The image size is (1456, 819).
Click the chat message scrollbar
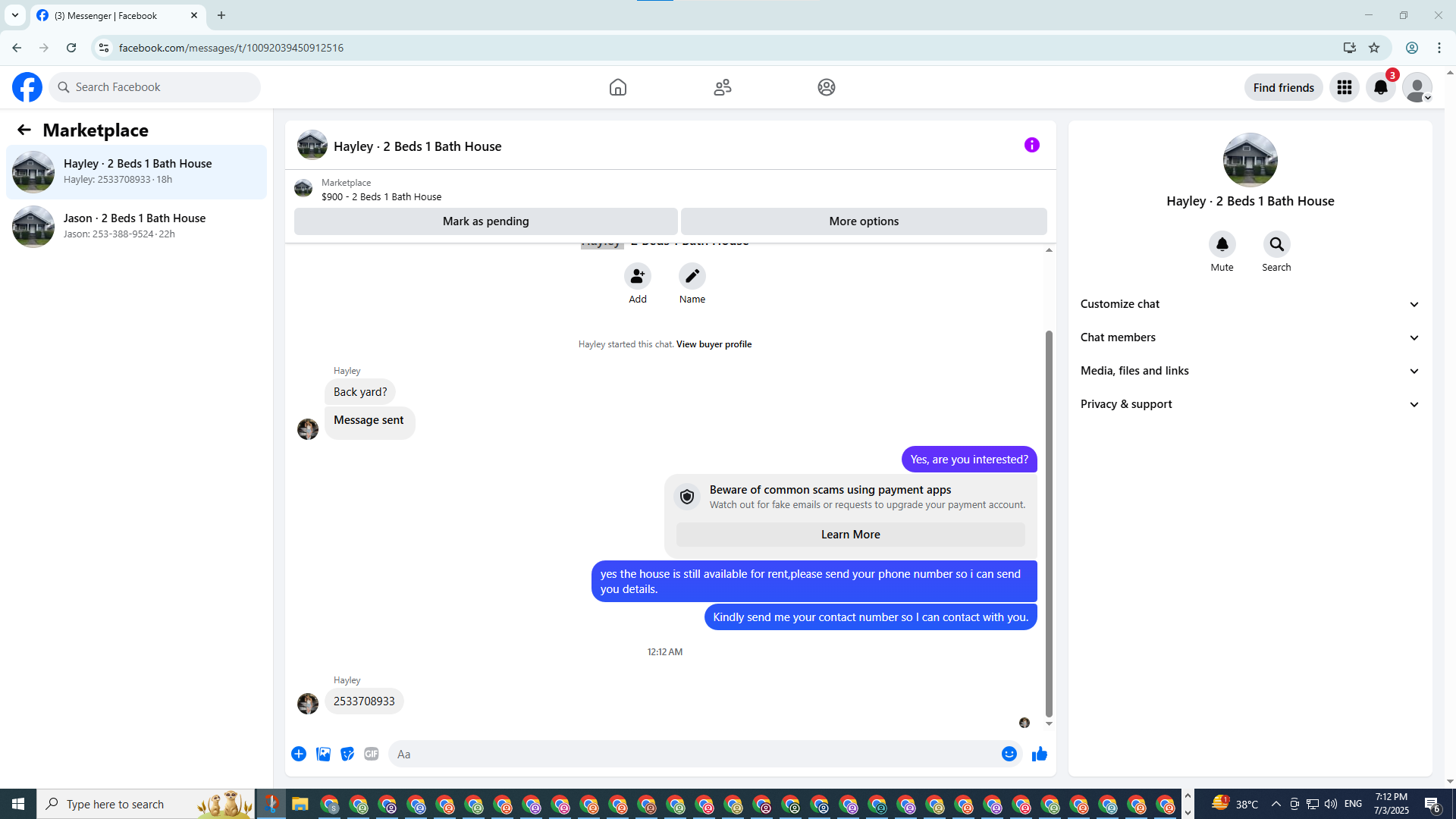pos(1049,523)
